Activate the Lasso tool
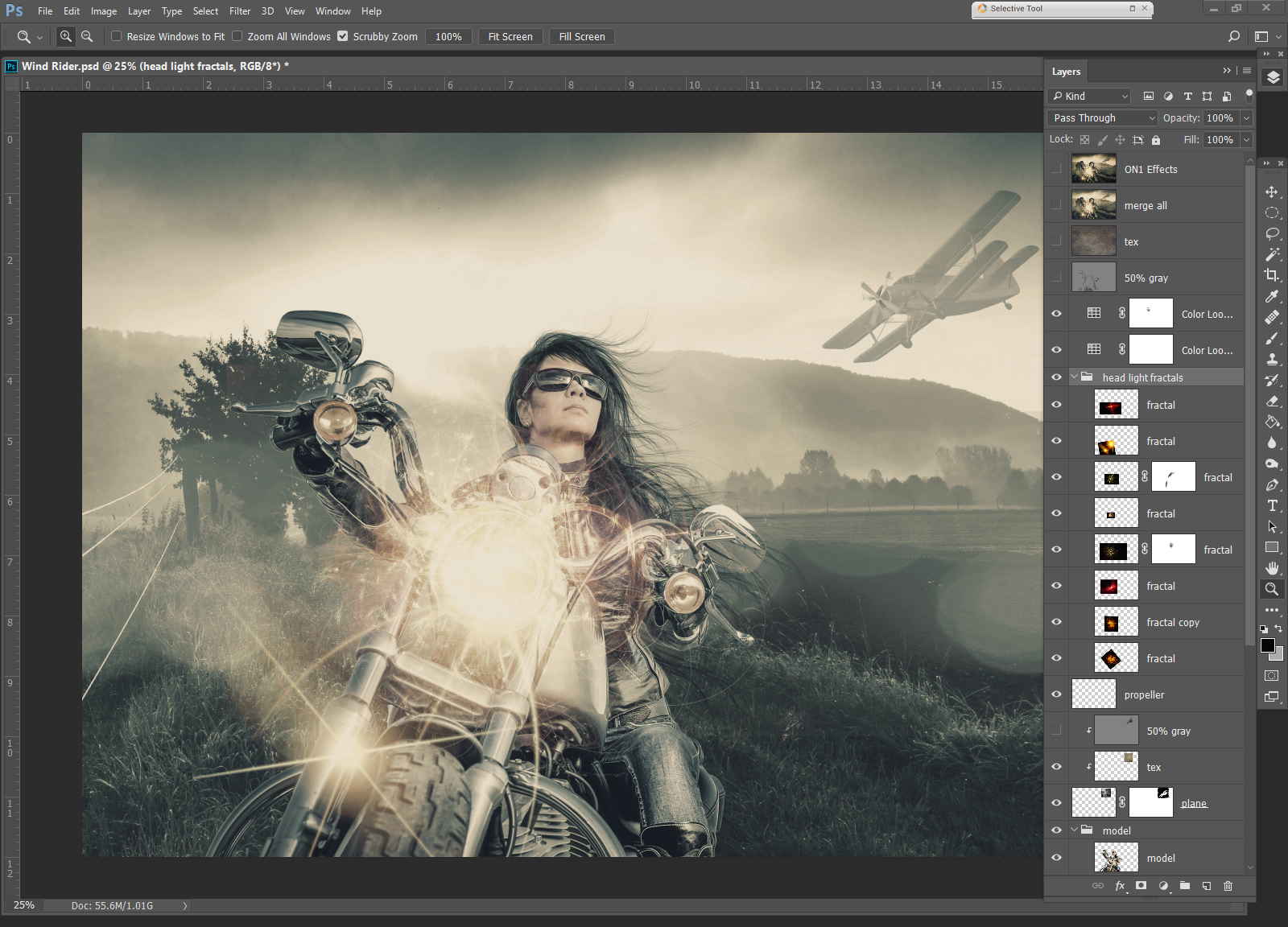 [1272, 233]
